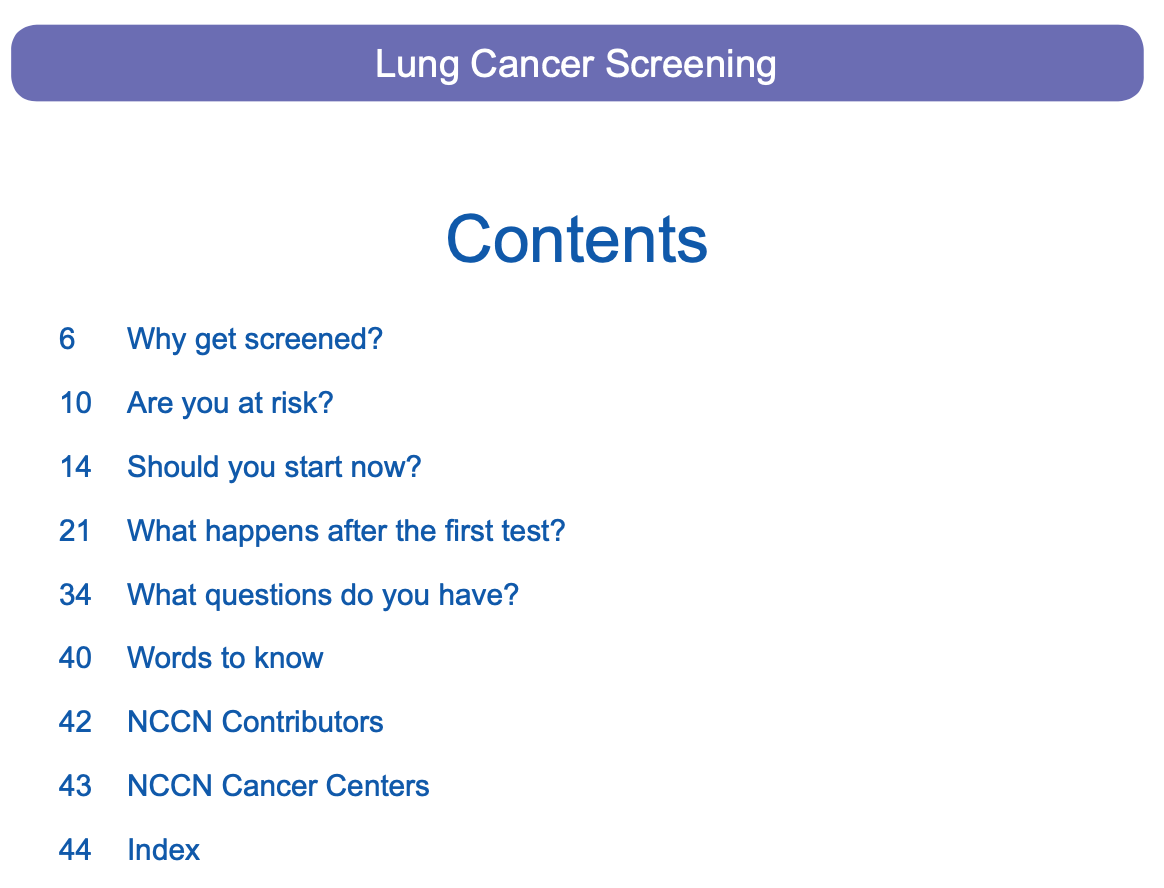
Task: Click page number 21 in the contents
Action: [75, 530]
